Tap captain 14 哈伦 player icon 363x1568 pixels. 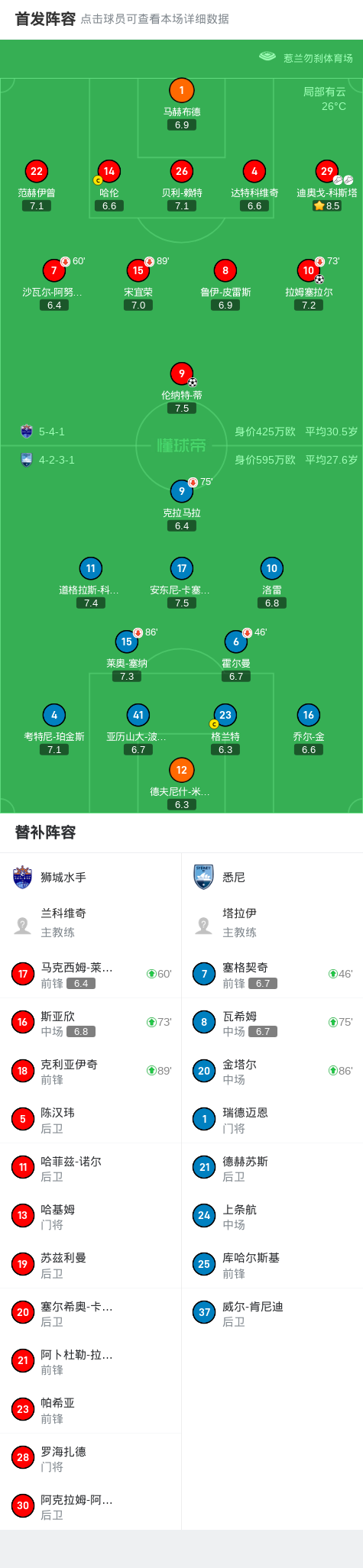coord(109,171)
